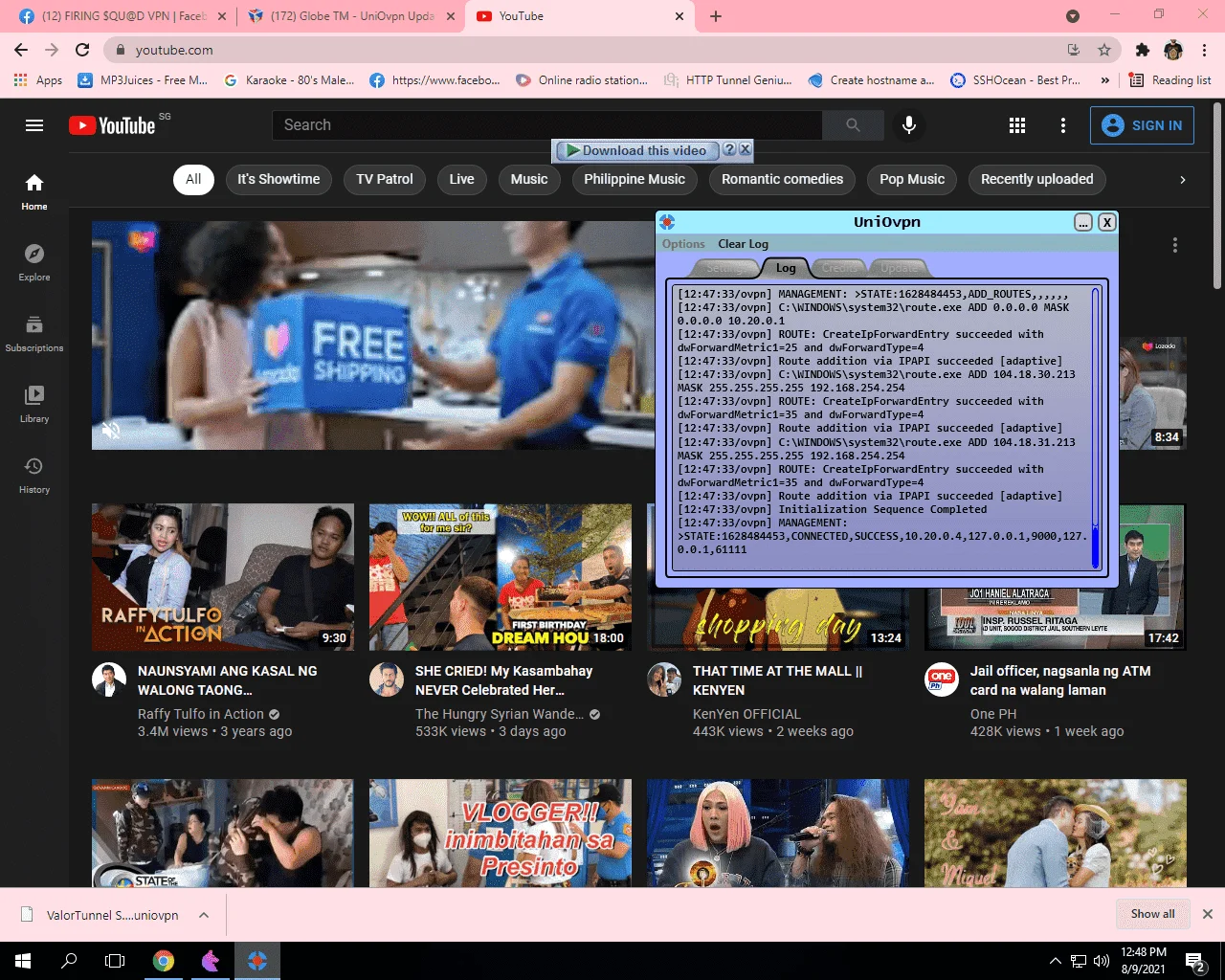The height and width of the screenshot is (980, 1225).
Task: Select the TV Patrol chip
Action: [385, 179]
